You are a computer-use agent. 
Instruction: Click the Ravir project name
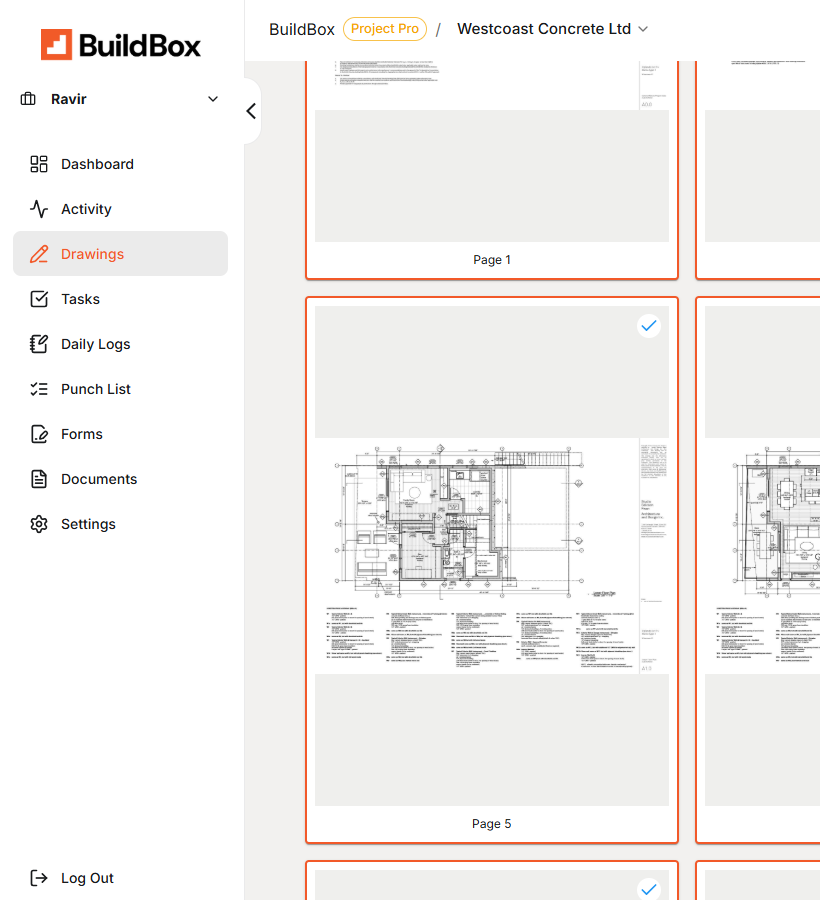pos(69,99)
